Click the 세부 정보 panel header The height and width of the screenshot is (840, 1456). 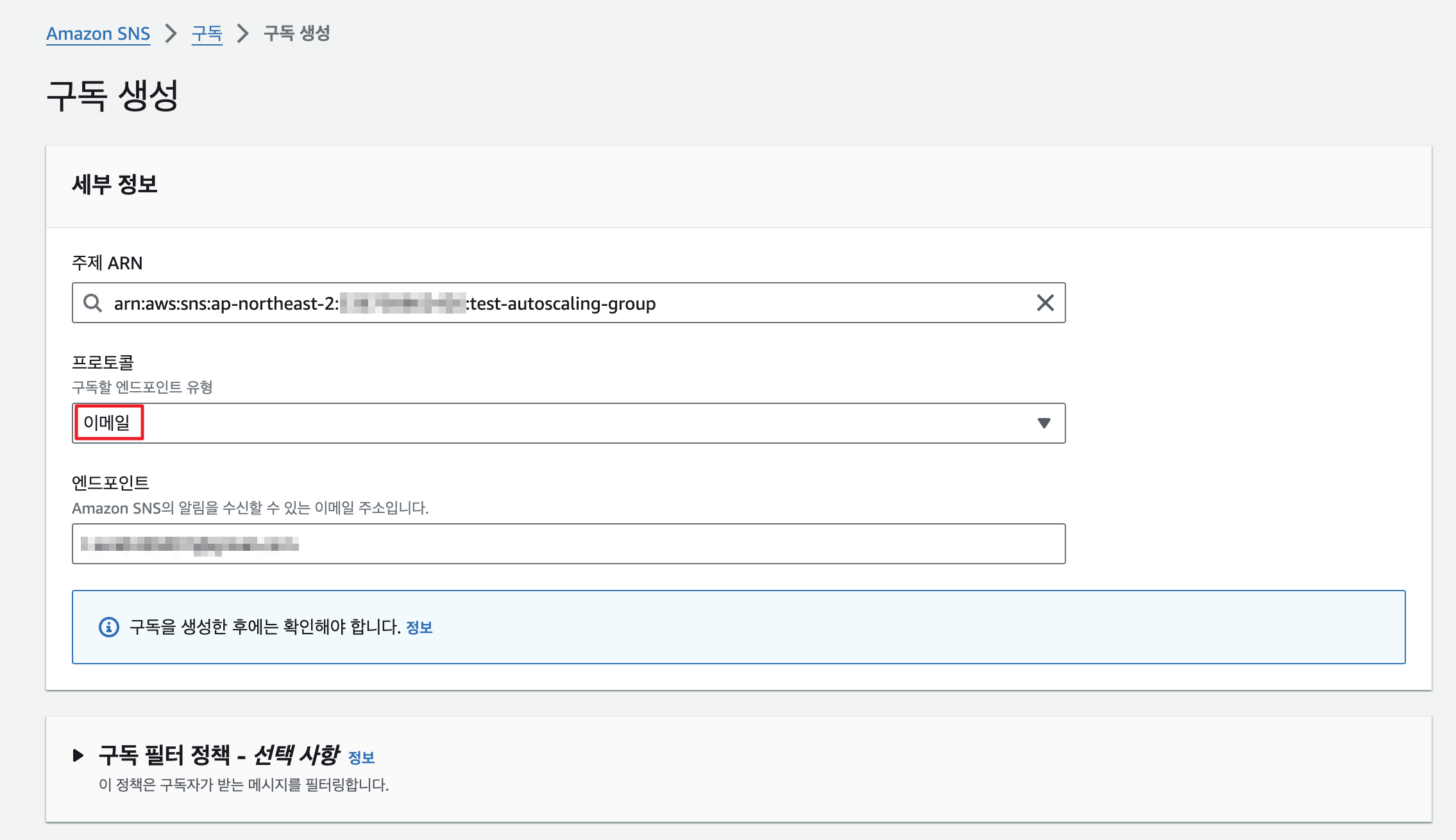click(x=115, y=185)
